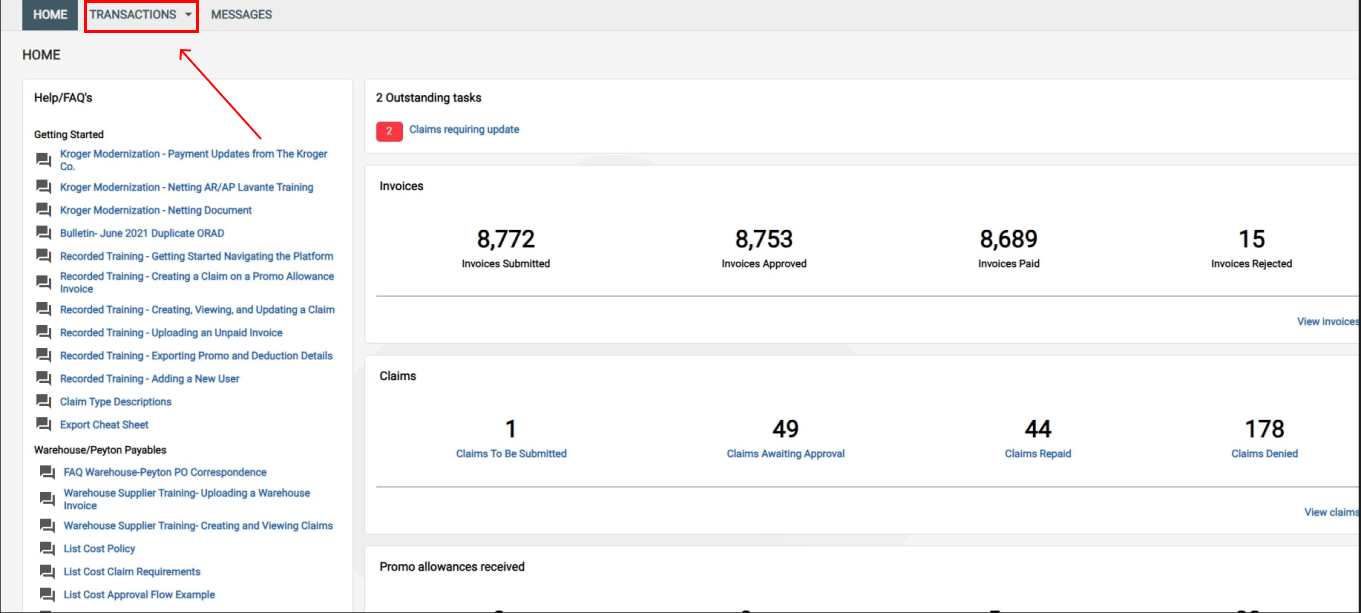Image resolution: width=1361 pixels, height=613 pixels.
Task: Open Uploading an Unpaid Invoice training
Action: tap(171, 333)
